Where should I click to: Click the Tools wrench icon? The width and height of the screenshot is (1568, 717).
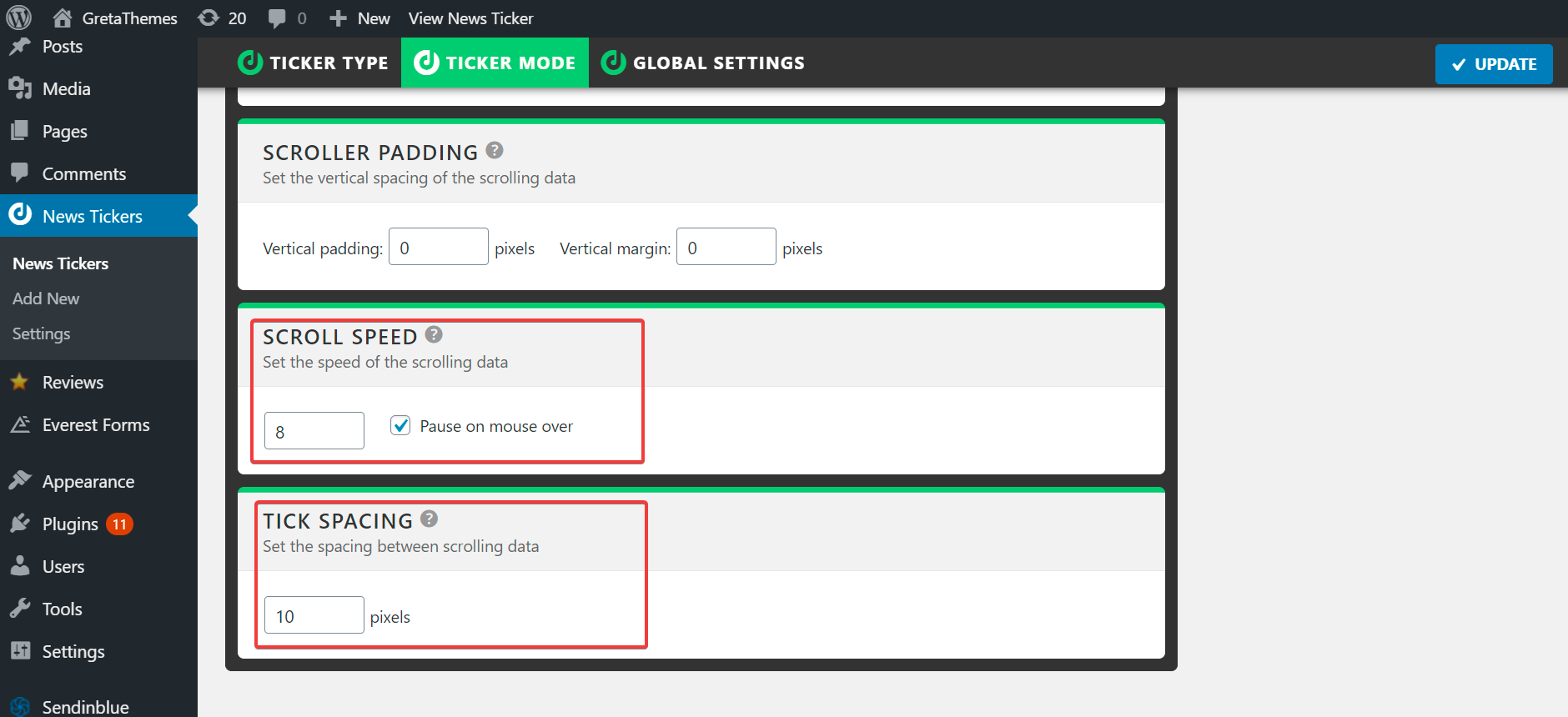[20, 609]
